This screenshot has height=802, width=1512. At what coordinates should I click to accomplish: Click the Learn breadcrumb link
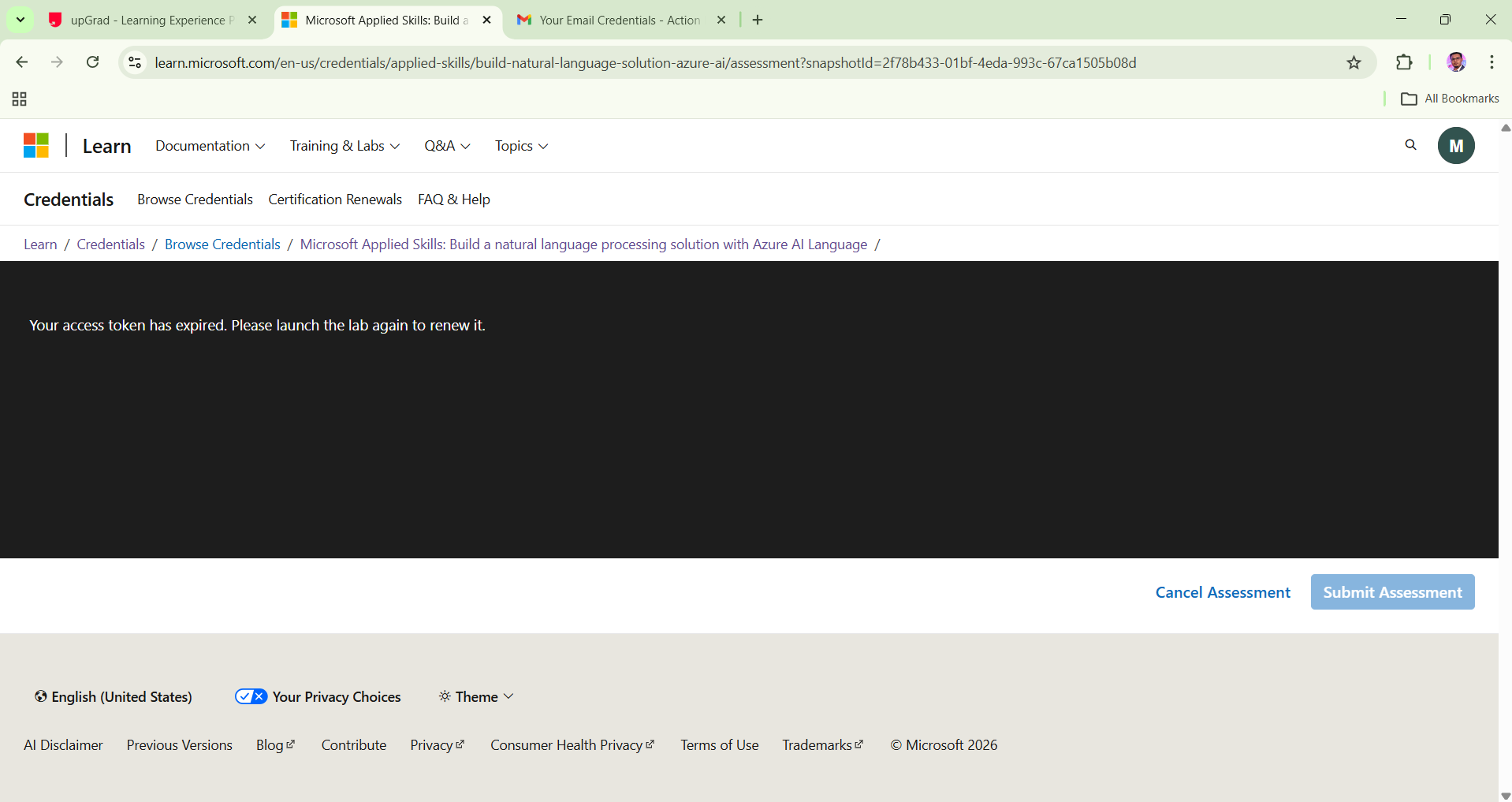40,244
